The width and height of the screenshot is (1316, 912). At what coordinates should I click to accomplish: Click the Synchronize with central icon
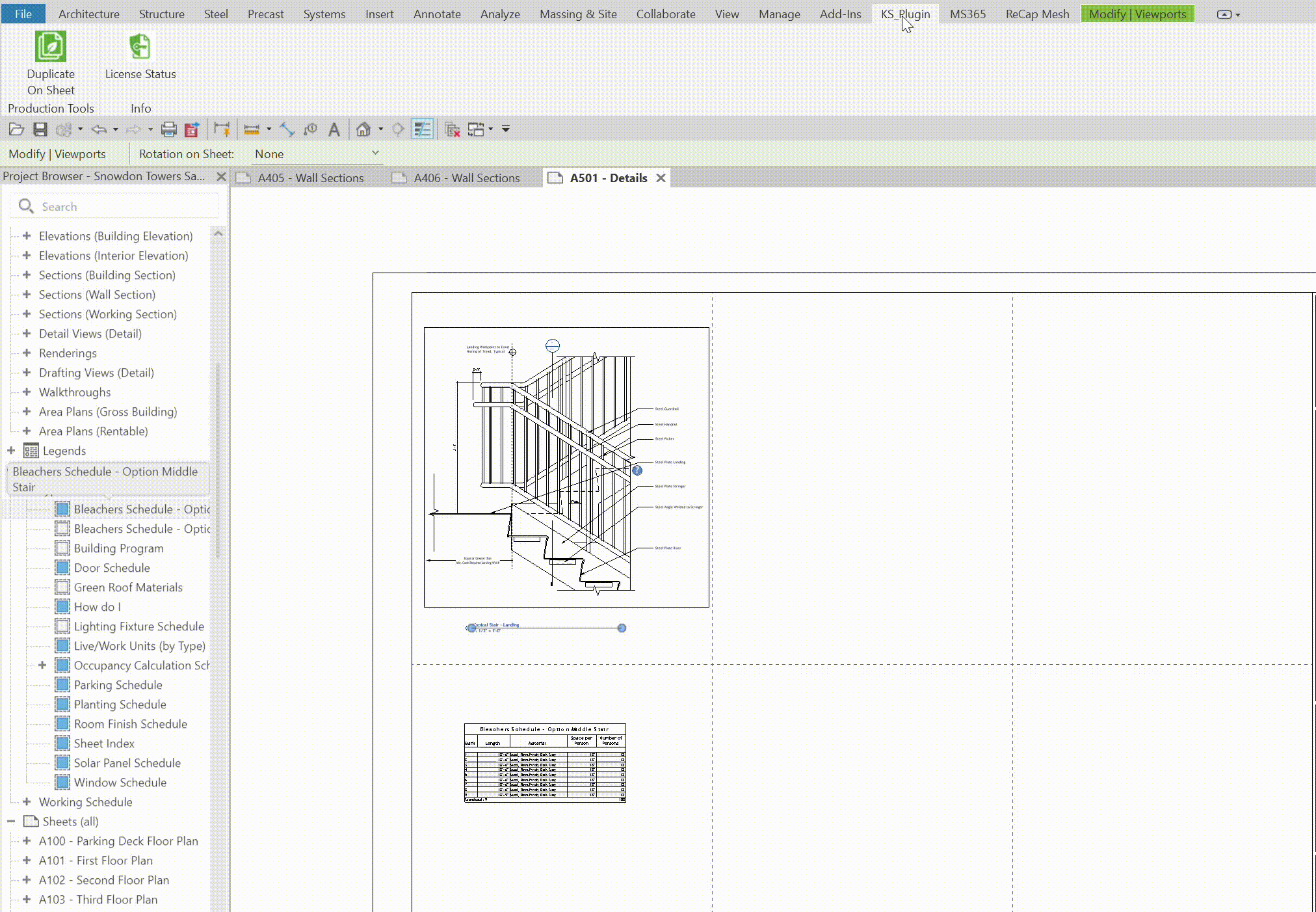63,129
